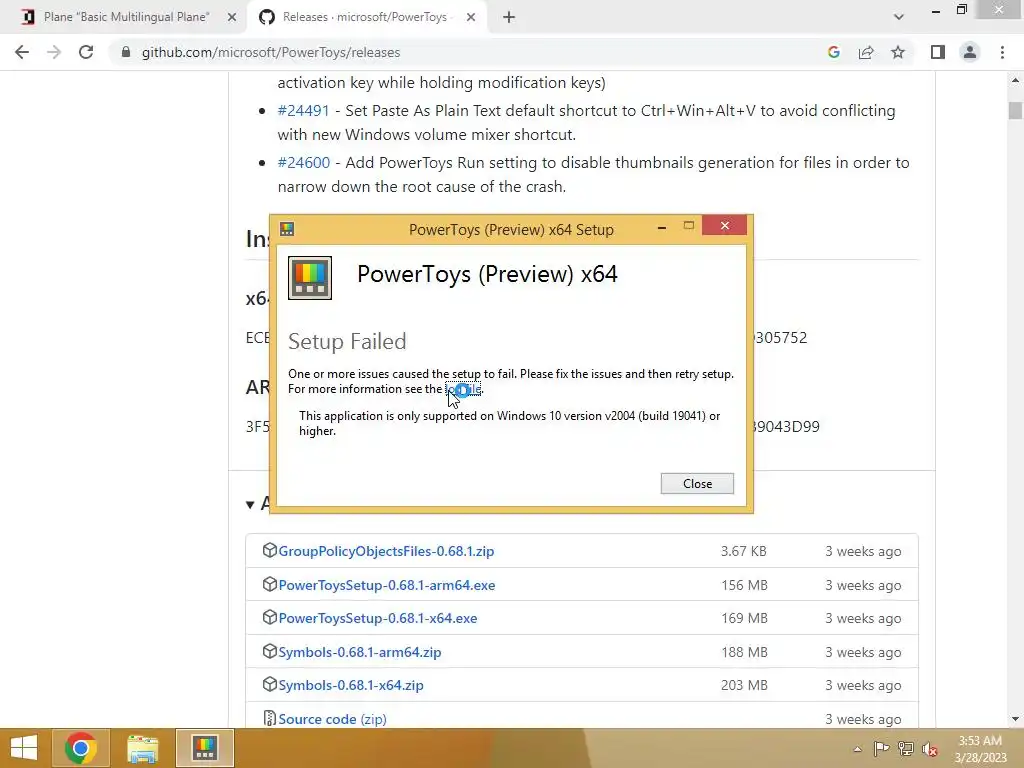Click PowerToys setup taskbar icon

click(204, 748)
